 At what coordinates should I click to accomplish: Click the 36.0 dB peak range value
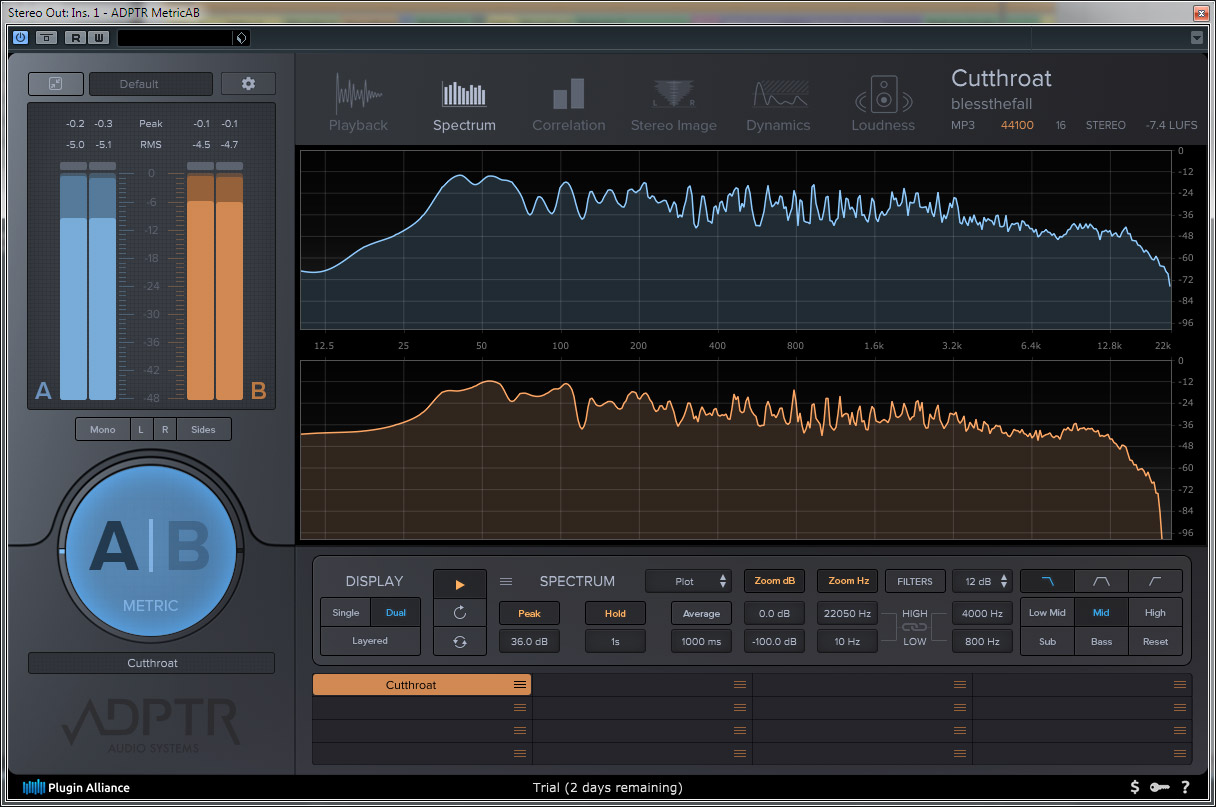[x=529, y=642]
